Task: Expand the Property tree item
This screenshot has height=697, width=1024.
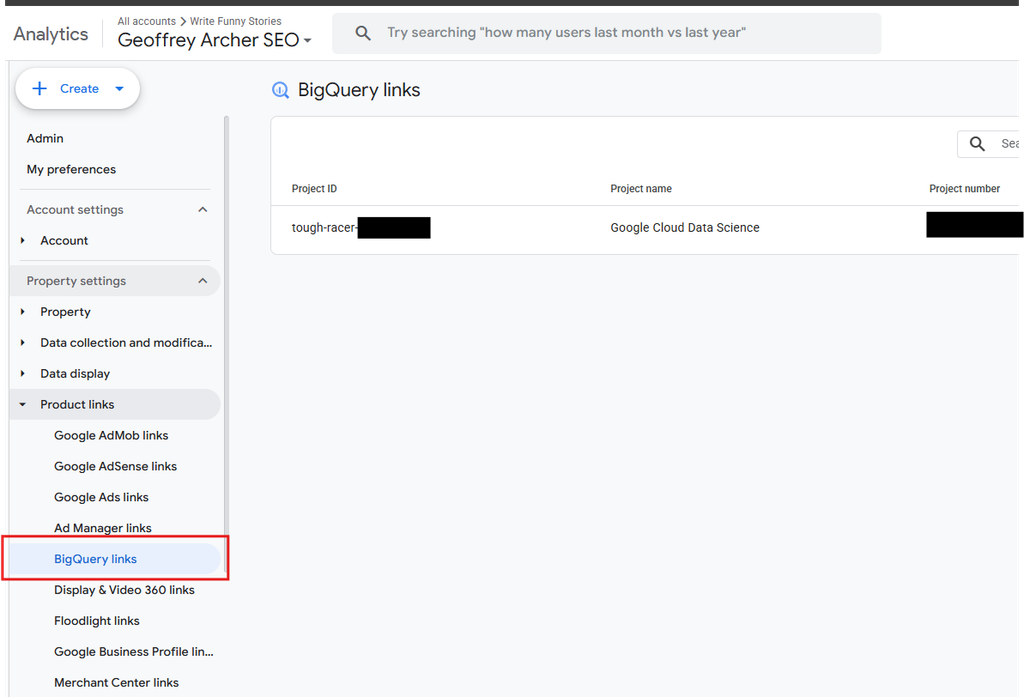Action: pos(23,312)
